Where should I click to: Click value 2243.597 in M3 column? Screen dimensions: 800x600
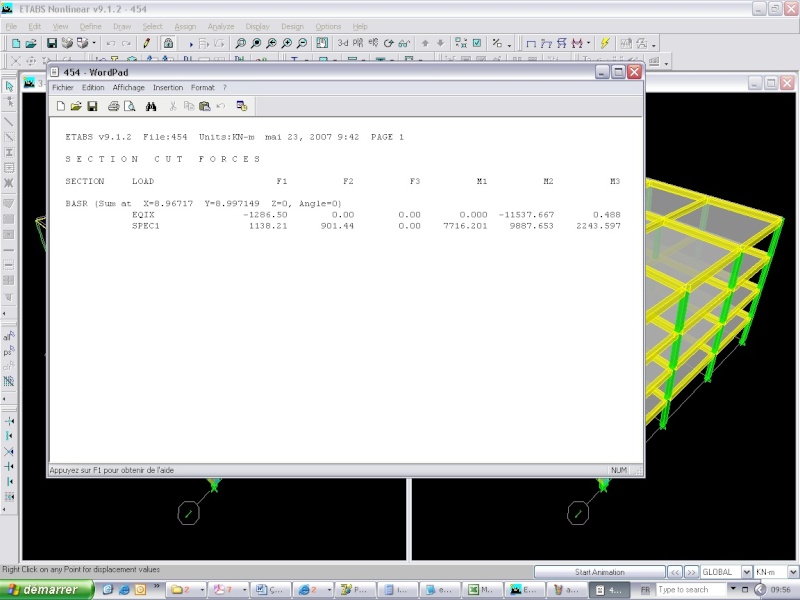(x=598, y=226)
